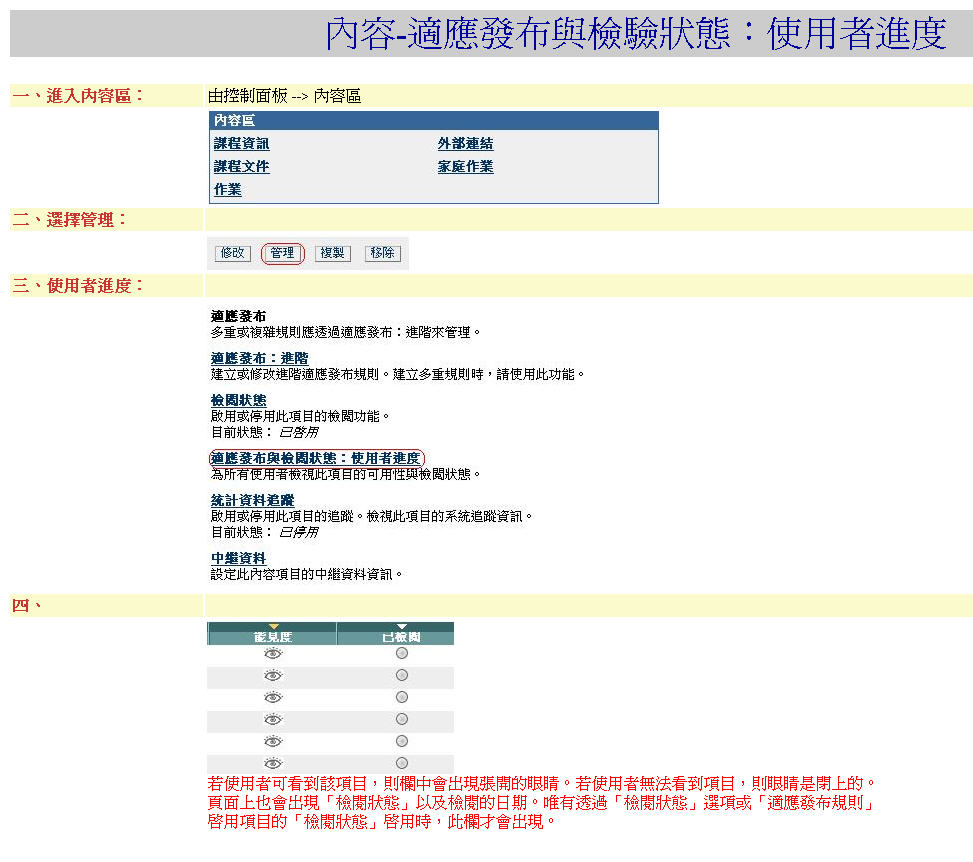Click the 修改 button
The height and width of the screenshot is (862, 973).
(x=232, y=254)
